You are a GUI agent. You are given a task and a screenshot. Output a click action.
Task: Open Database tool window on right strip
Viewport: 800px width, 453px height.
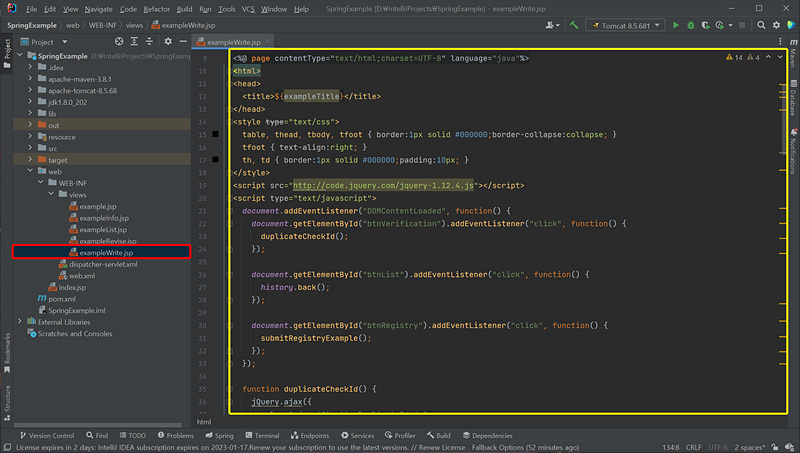793,98
